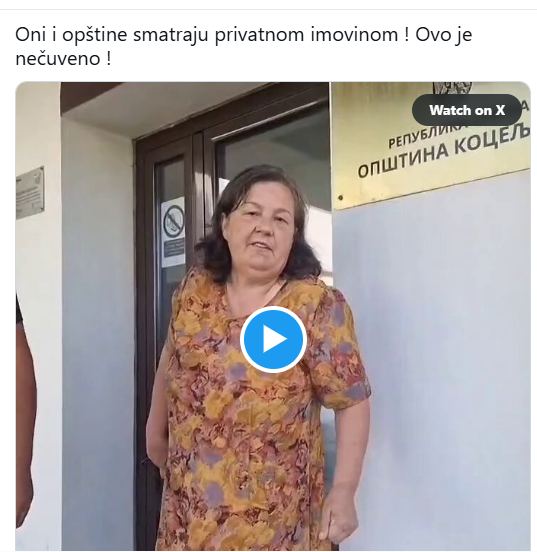Click the coat of arms above the gold sign
The height and width of the screenshot is (552, 537).
(x=452, y=88)
